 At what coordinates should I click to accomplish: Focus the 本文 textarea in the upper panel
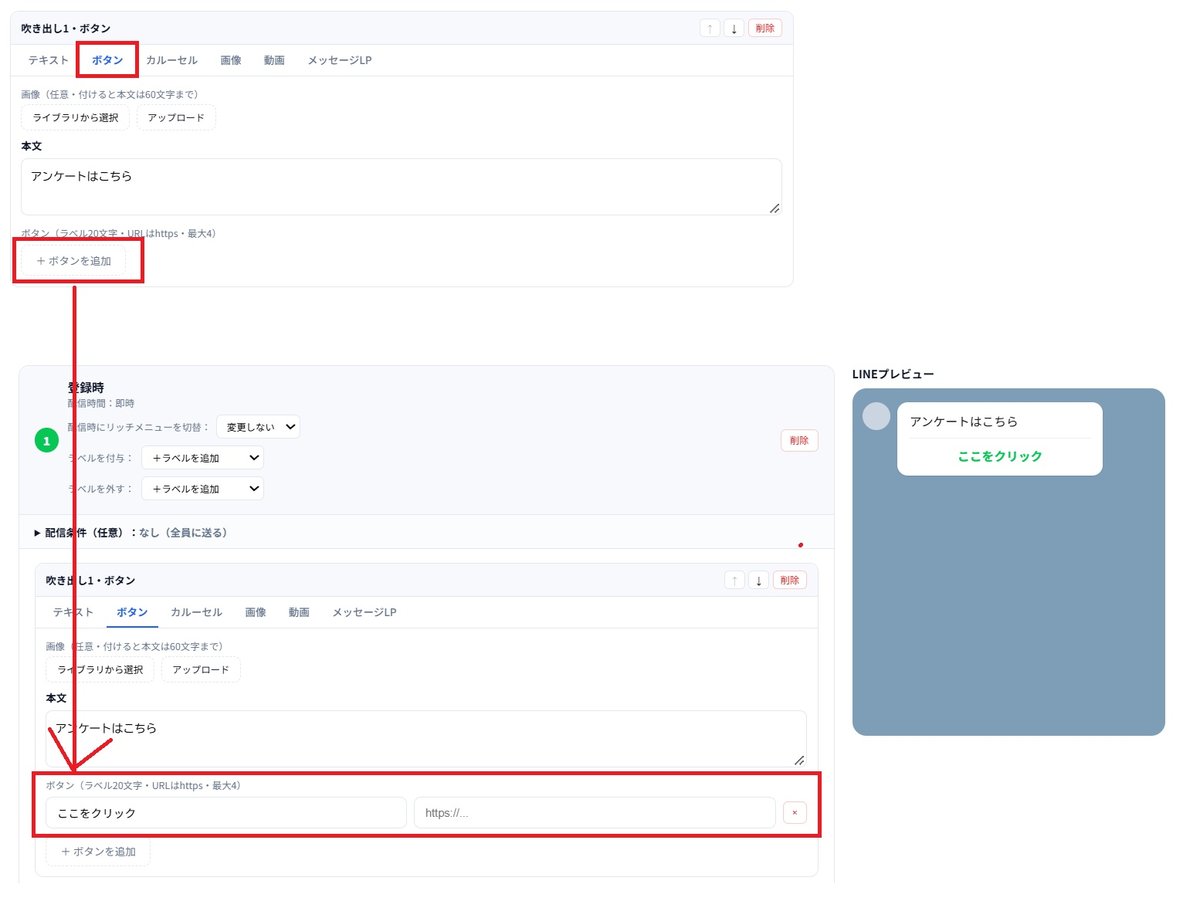pyautogui.click(x=401, y=186)
